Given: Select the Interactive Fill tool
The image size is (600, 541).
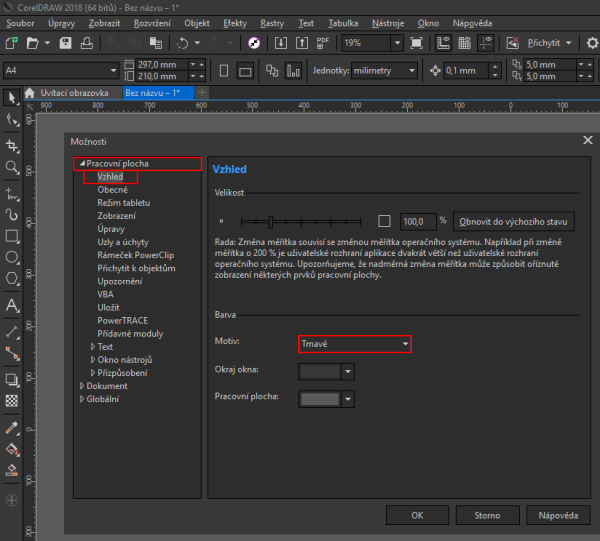Looking at the screenshot, I should click(x=11, y=449).
